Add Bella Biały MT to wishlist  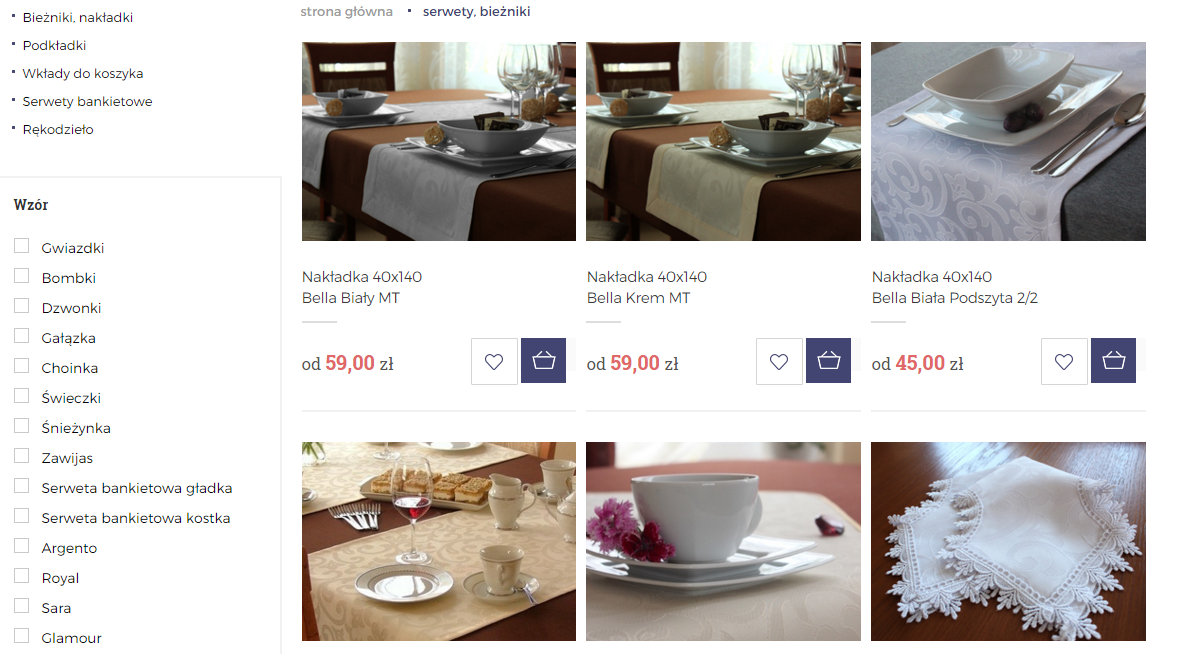point(494,361)
